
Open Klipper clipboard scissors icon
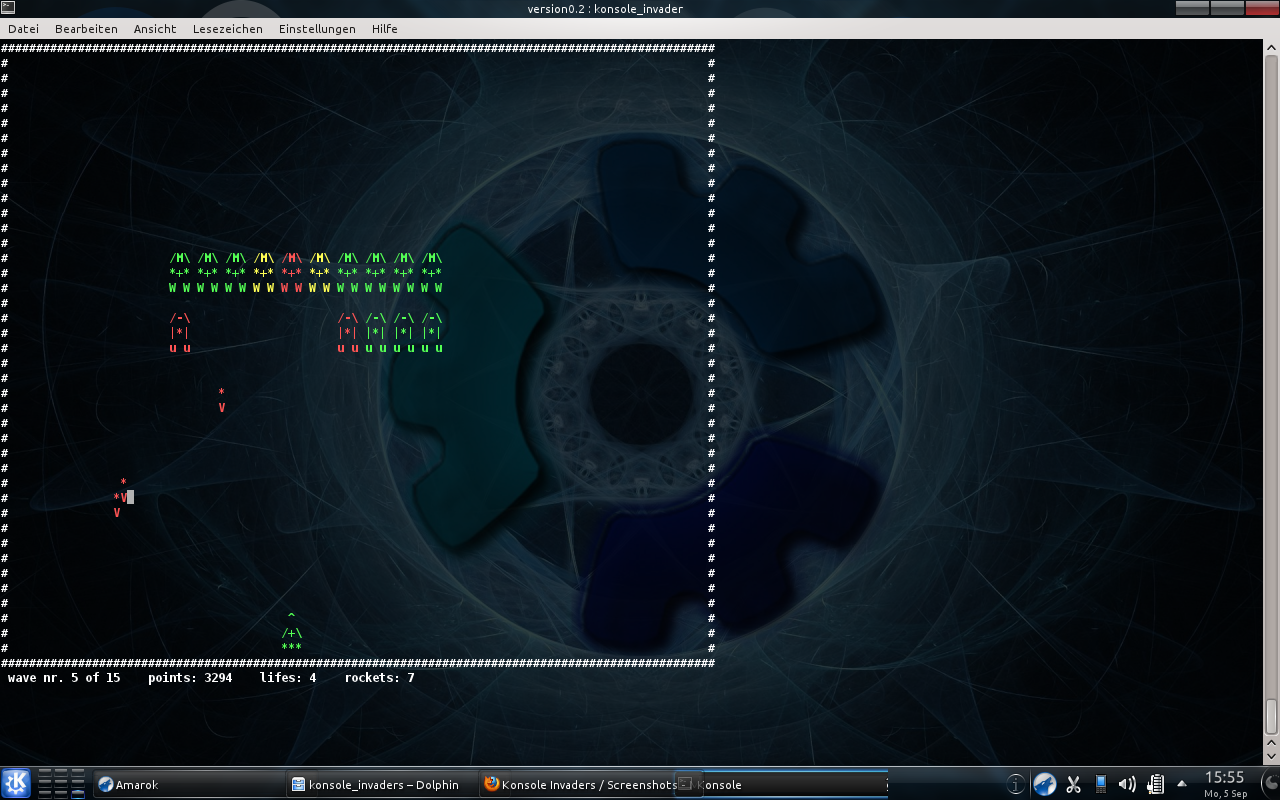pyautogui.click(x=1074, y=785)
